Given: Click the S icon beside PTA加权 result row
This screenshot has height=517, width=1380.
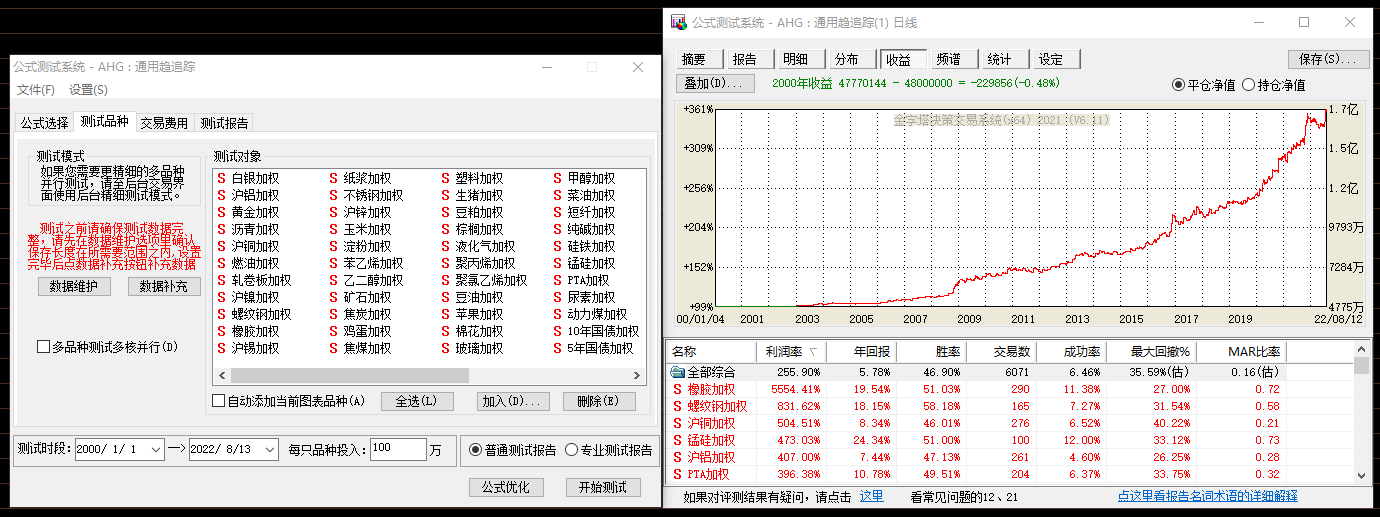Looking at the screenshot, I should pos(678,474).
